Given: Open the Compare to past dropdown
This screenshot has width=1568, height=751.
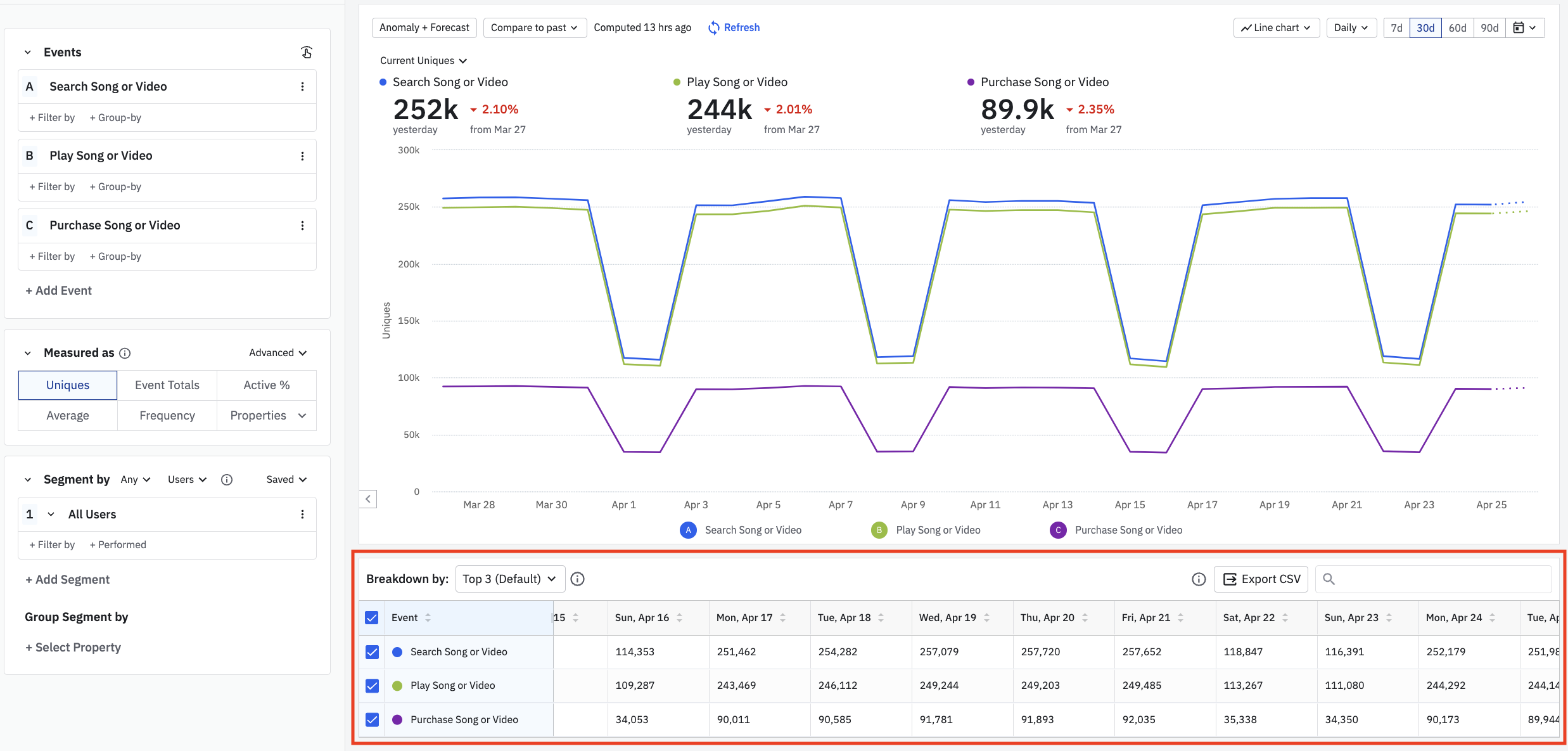Looking at the screenshot, I should [534, 27].
